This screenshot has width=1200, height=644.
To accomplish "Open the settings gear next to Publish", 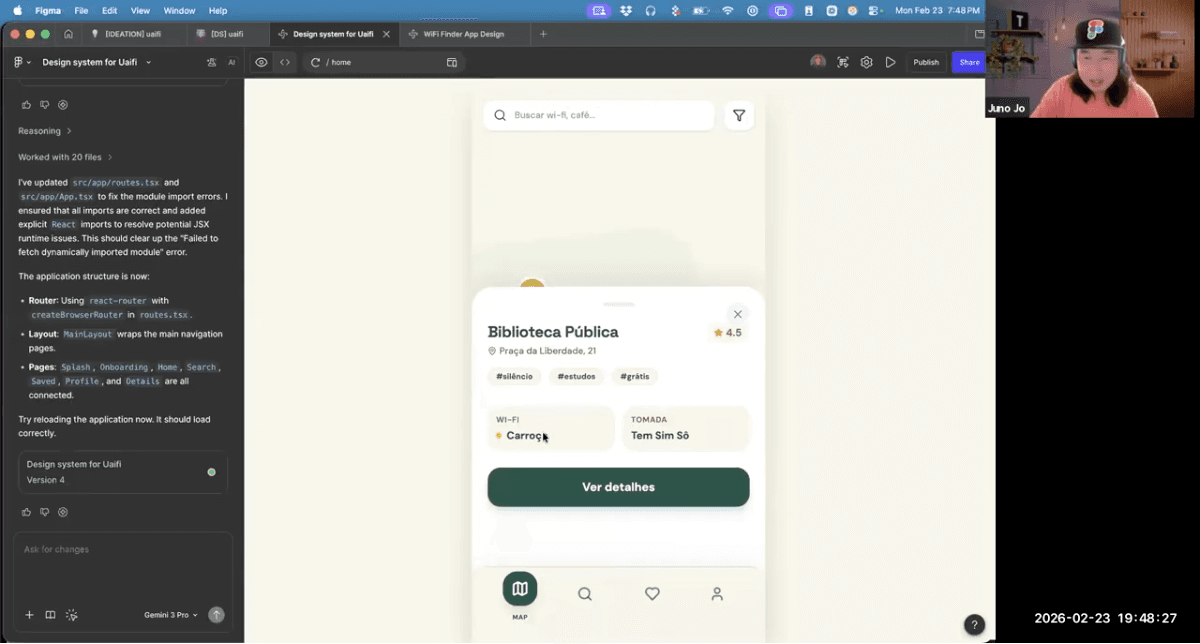I will 866,62.
